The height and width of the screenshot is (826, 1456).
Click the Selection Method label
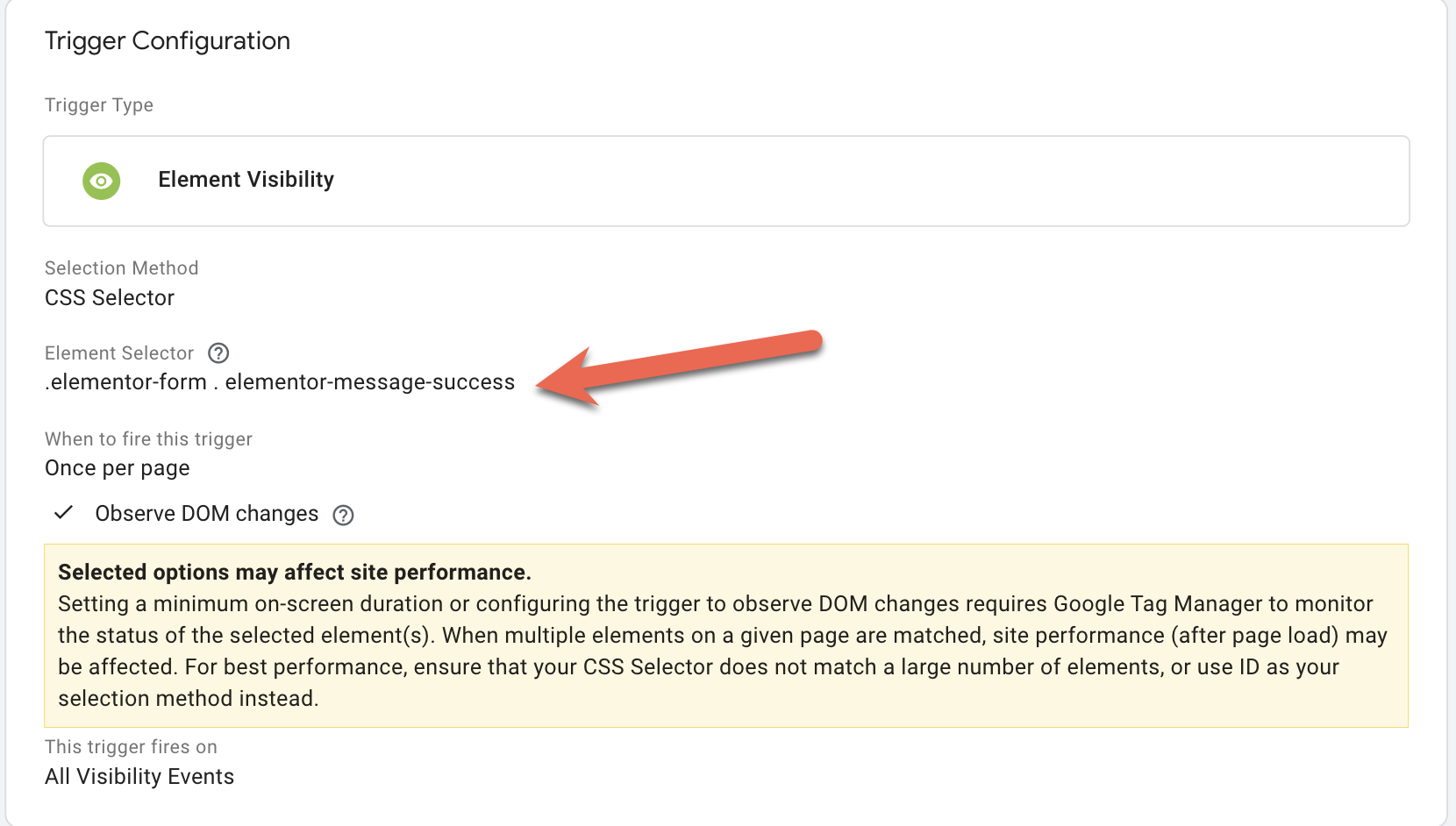tap(122, 268)
